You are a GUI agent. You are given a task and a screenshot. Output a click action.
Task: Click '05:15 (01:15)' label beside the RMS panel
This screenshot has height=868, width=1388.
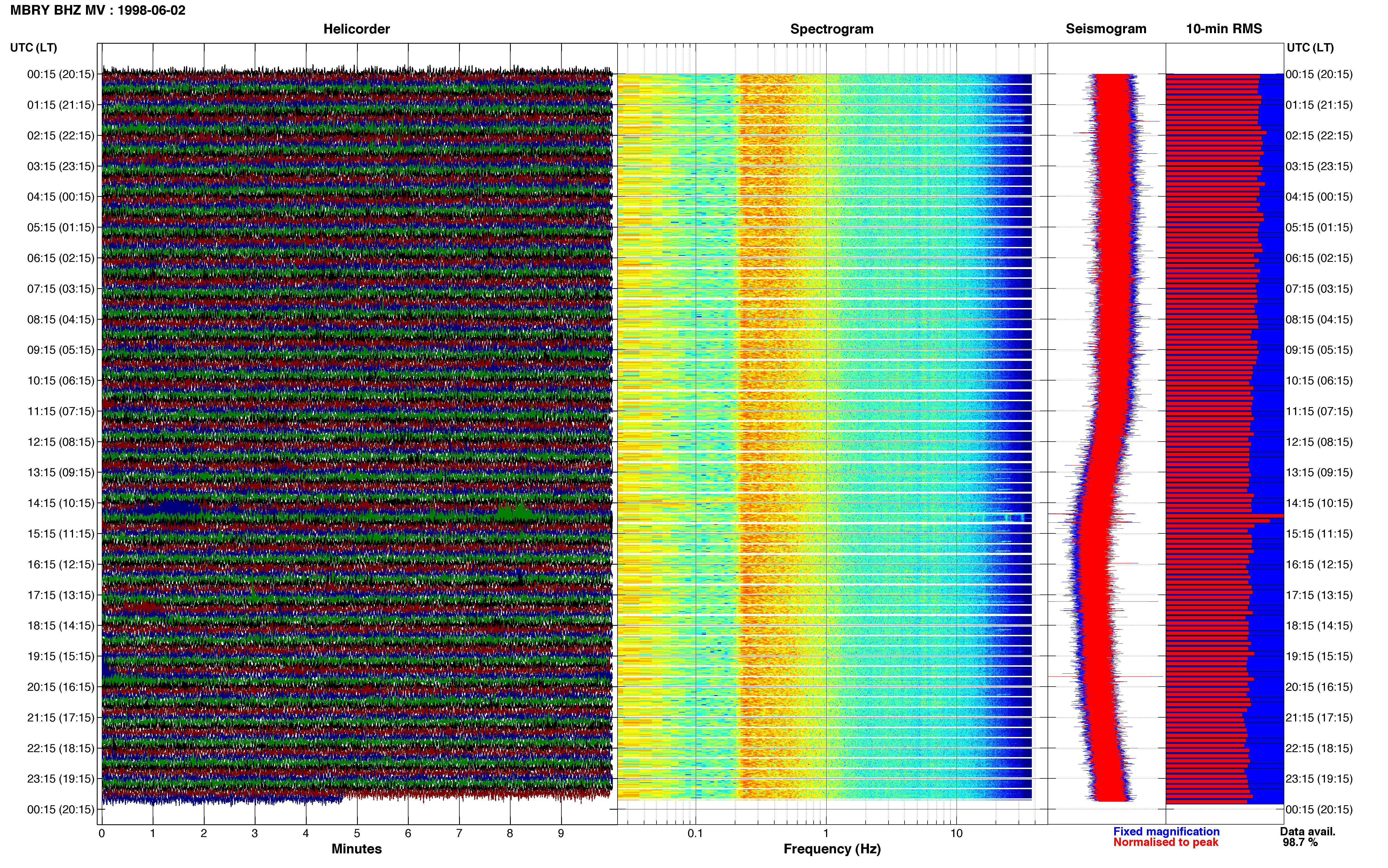1319,227
